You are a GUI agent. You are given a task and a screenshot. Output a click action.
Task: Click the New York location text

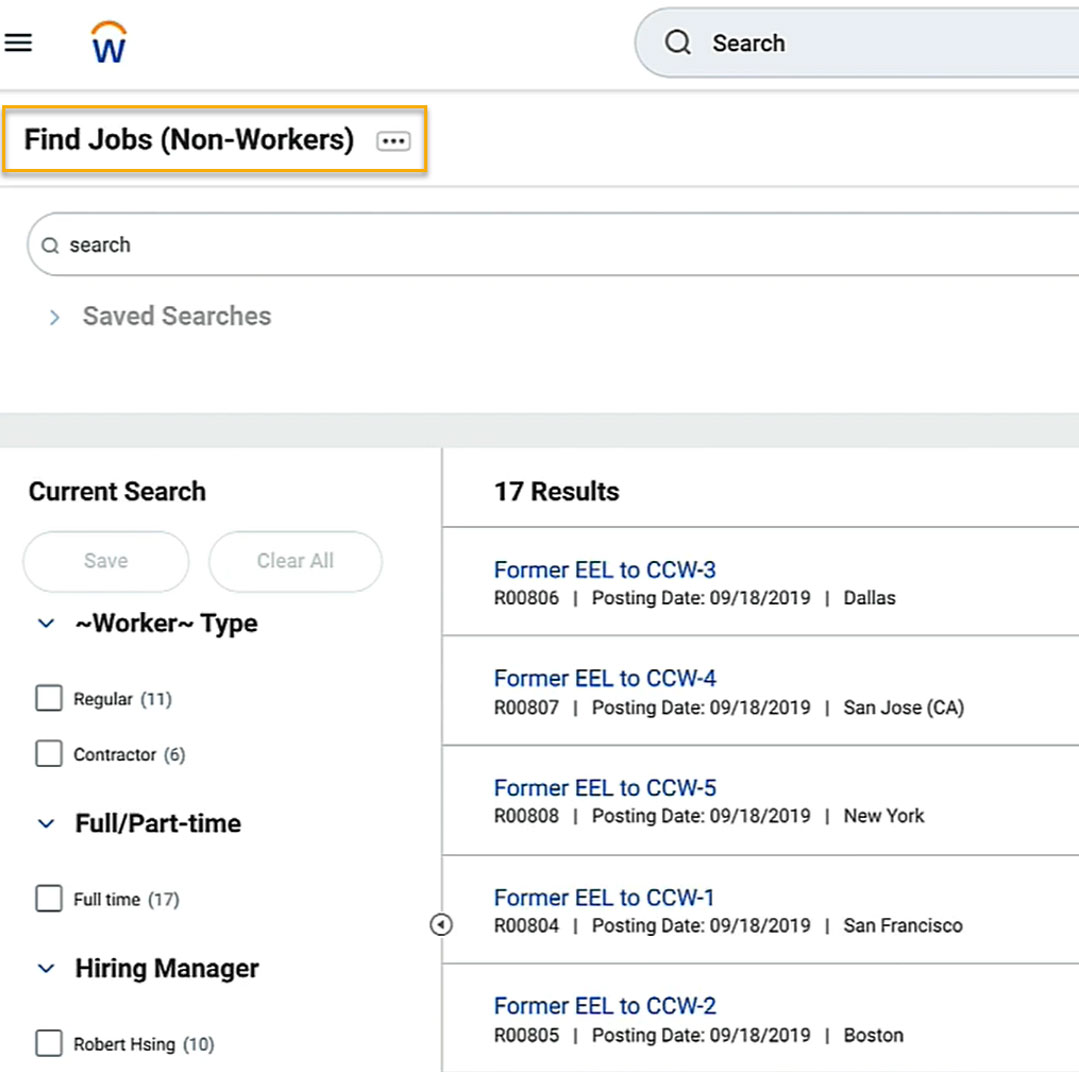(884, 816)
